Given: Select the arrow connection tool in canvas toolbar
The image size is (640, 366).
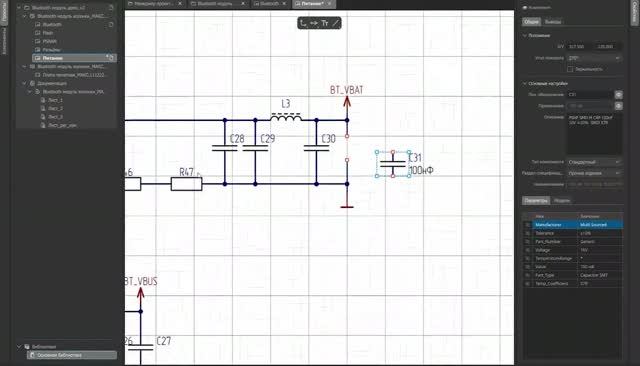Looking at the screenshot, I should (x=313, y=23).
